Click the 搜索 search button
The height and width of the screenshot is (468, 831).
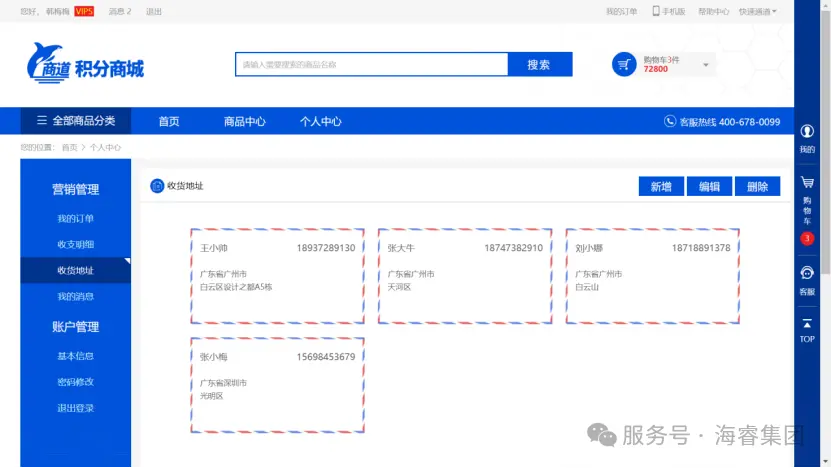coord(539,65)
